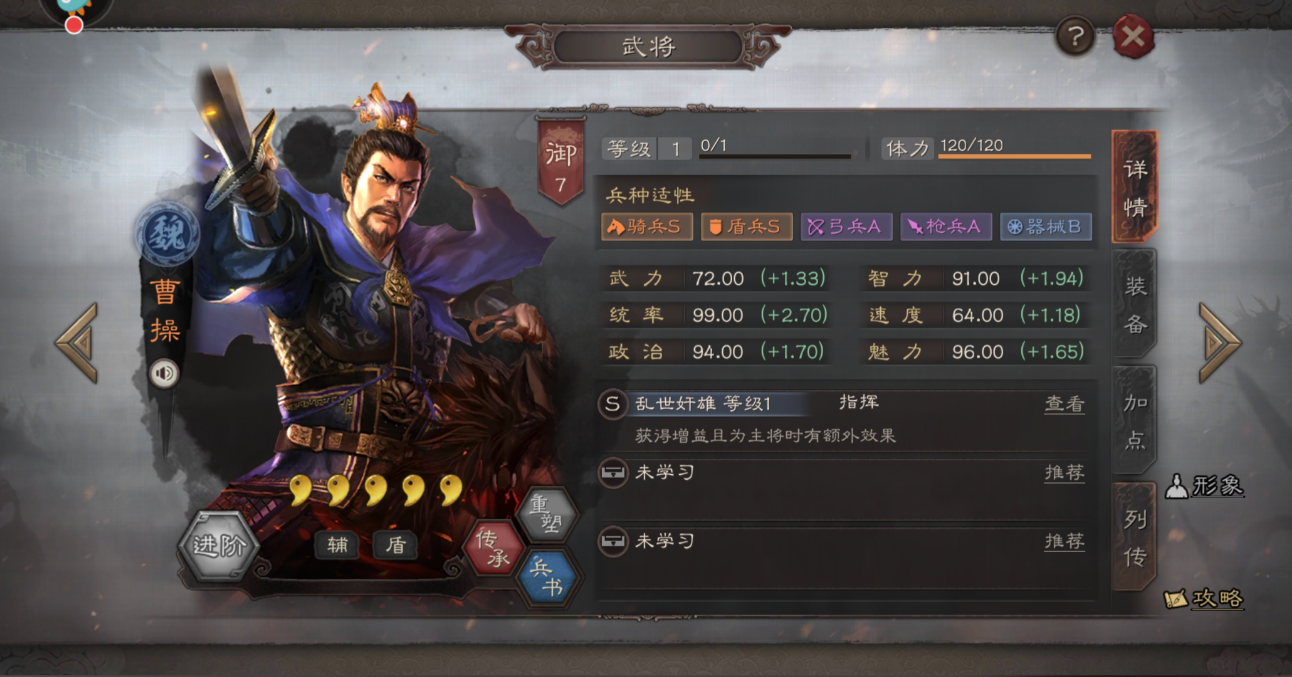
Task: Open the 攻略 strategy guide
Action: tap(1206, 598)
